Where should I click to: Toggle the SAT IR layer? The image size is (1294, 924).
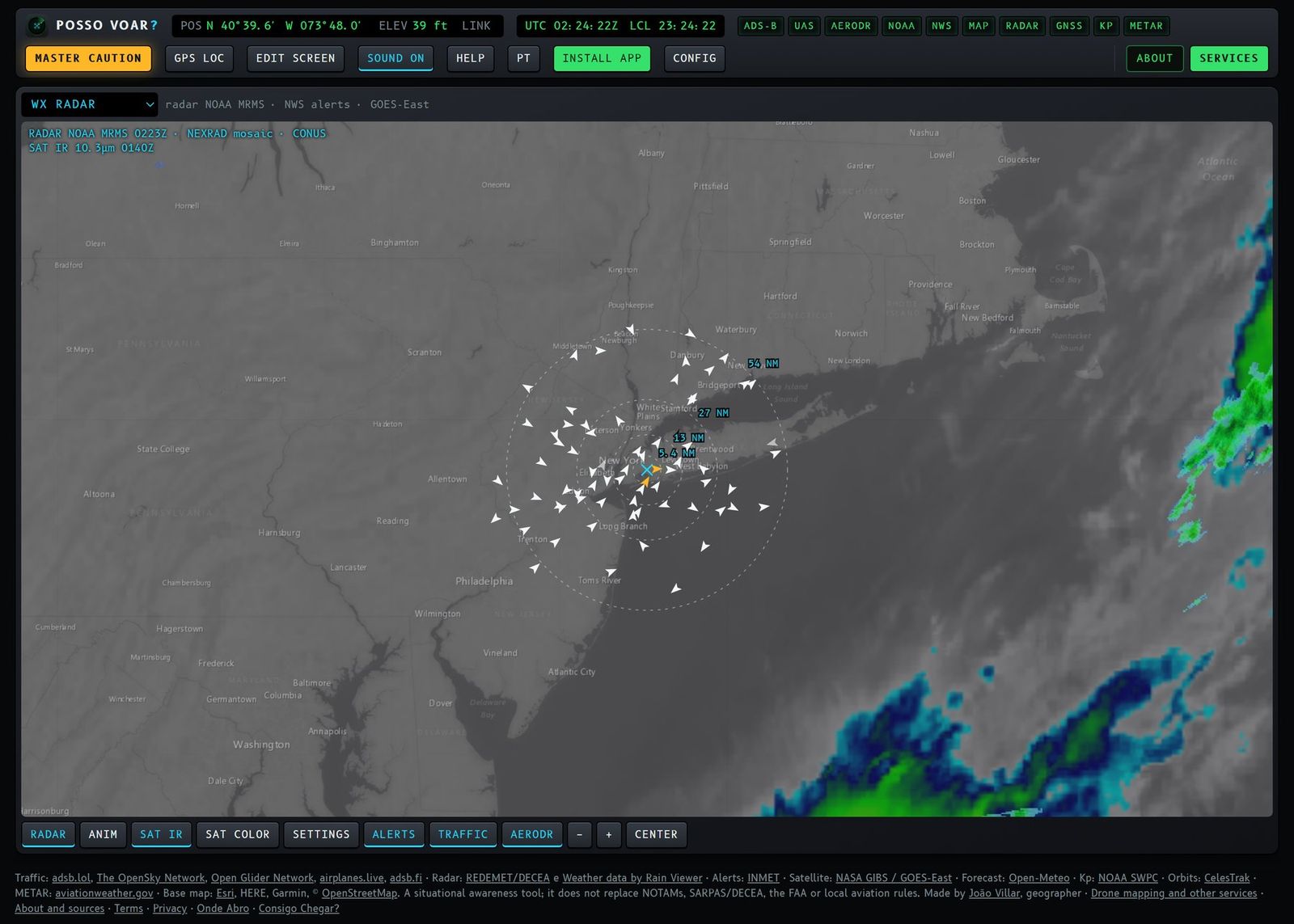pos(161,834)
